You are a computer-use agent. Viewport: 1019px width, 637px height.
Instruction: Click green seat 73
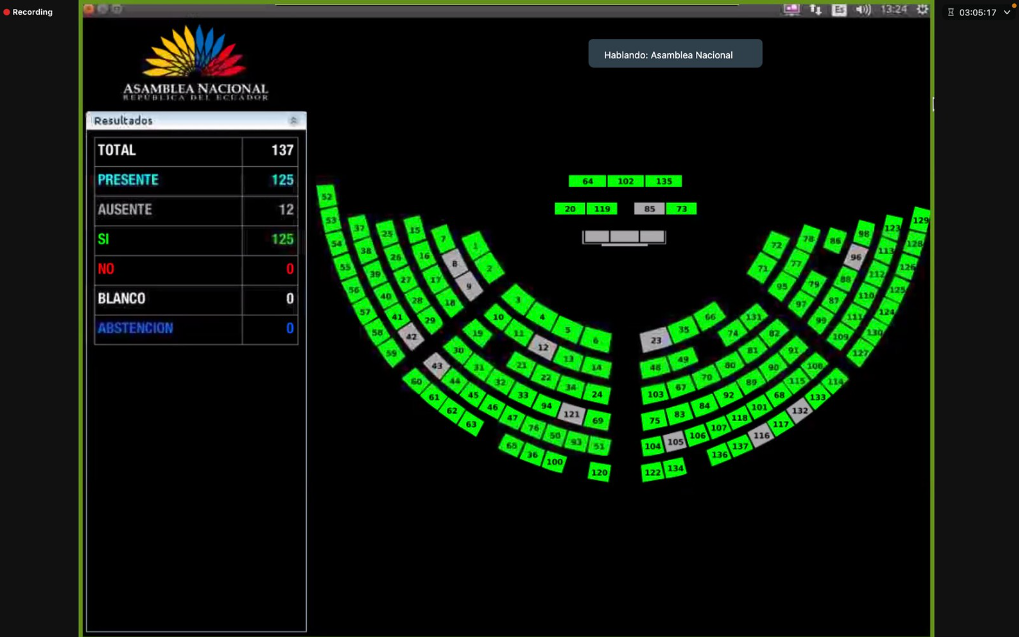(x=681, y=209)
